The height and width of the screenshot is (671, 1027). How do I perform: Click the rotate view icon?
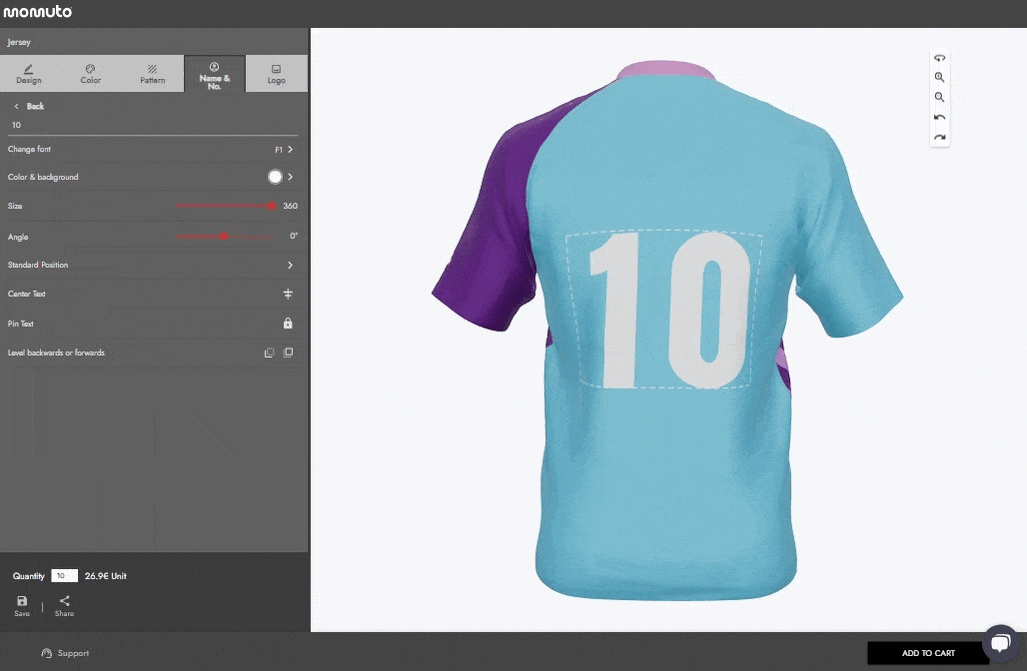[939, 58]
